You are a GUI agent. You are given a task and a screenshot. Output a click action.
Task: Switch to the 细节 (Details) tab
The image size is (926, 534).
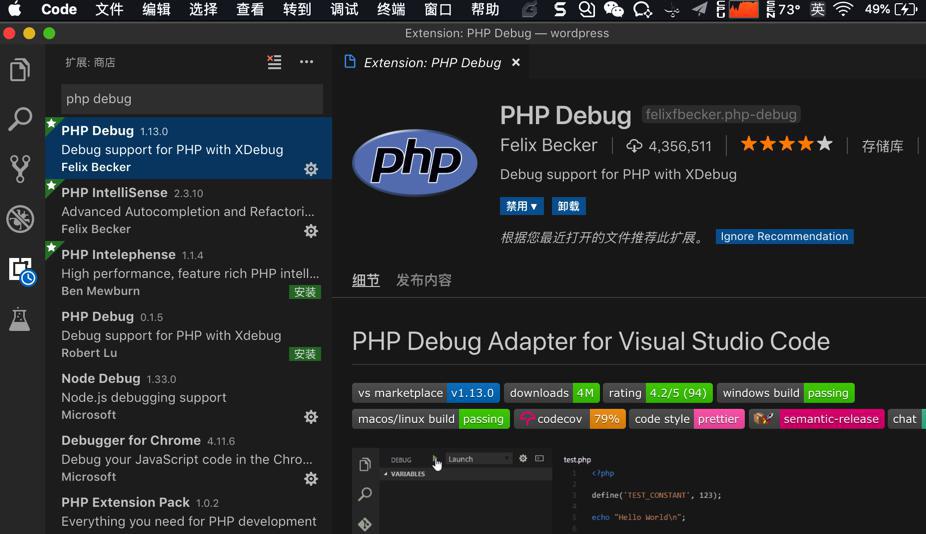(366, 280)
